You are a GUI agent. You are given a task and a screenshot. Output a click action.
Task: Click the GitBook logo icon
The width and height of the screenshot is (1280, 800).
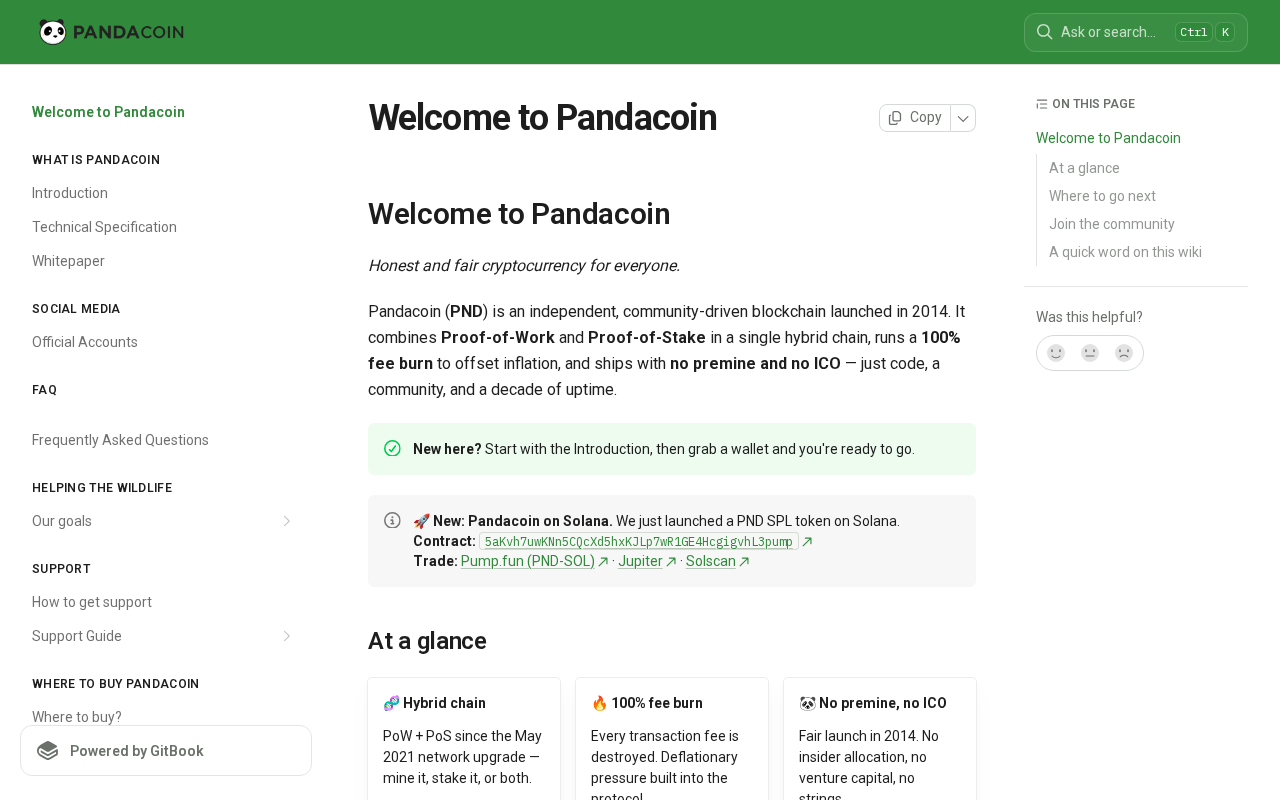click(48, 751)
